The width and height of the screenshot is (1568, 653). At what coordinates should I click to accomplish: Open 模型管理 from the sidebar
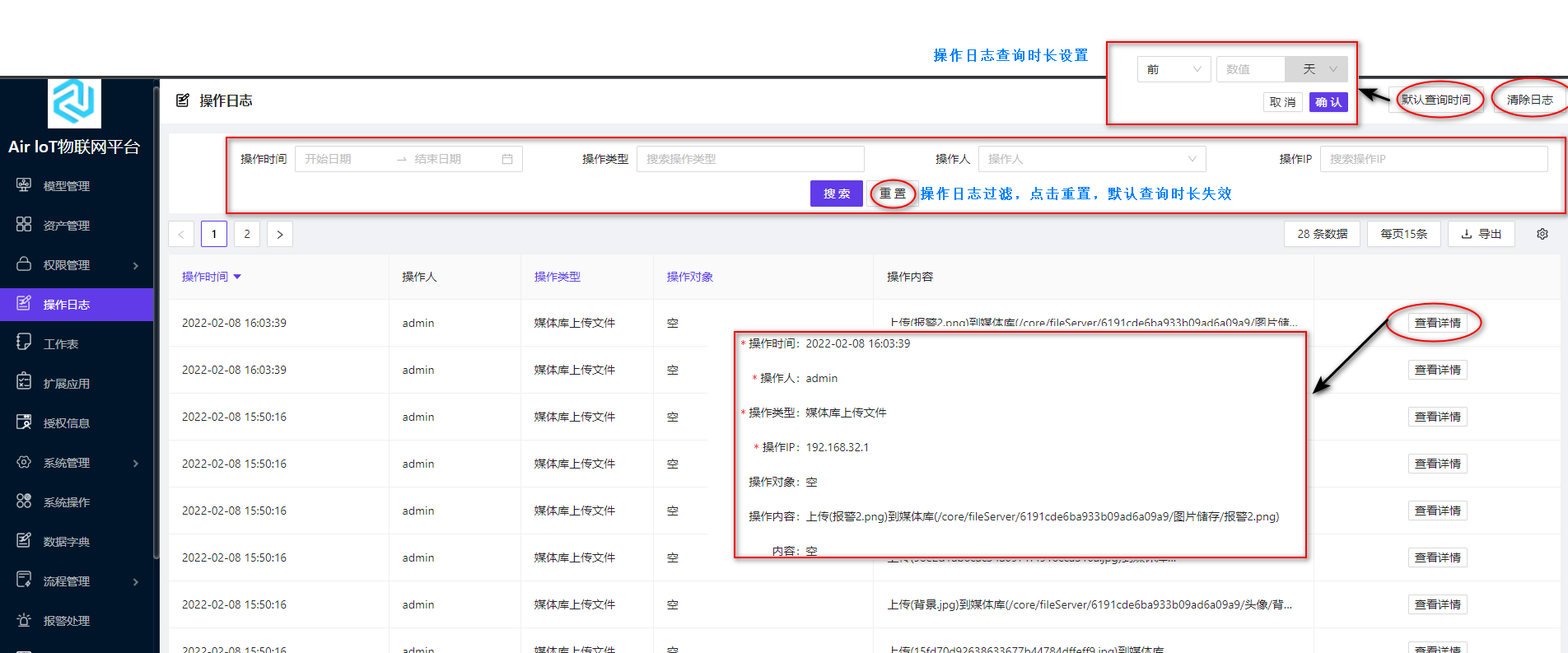click(66, 186)
